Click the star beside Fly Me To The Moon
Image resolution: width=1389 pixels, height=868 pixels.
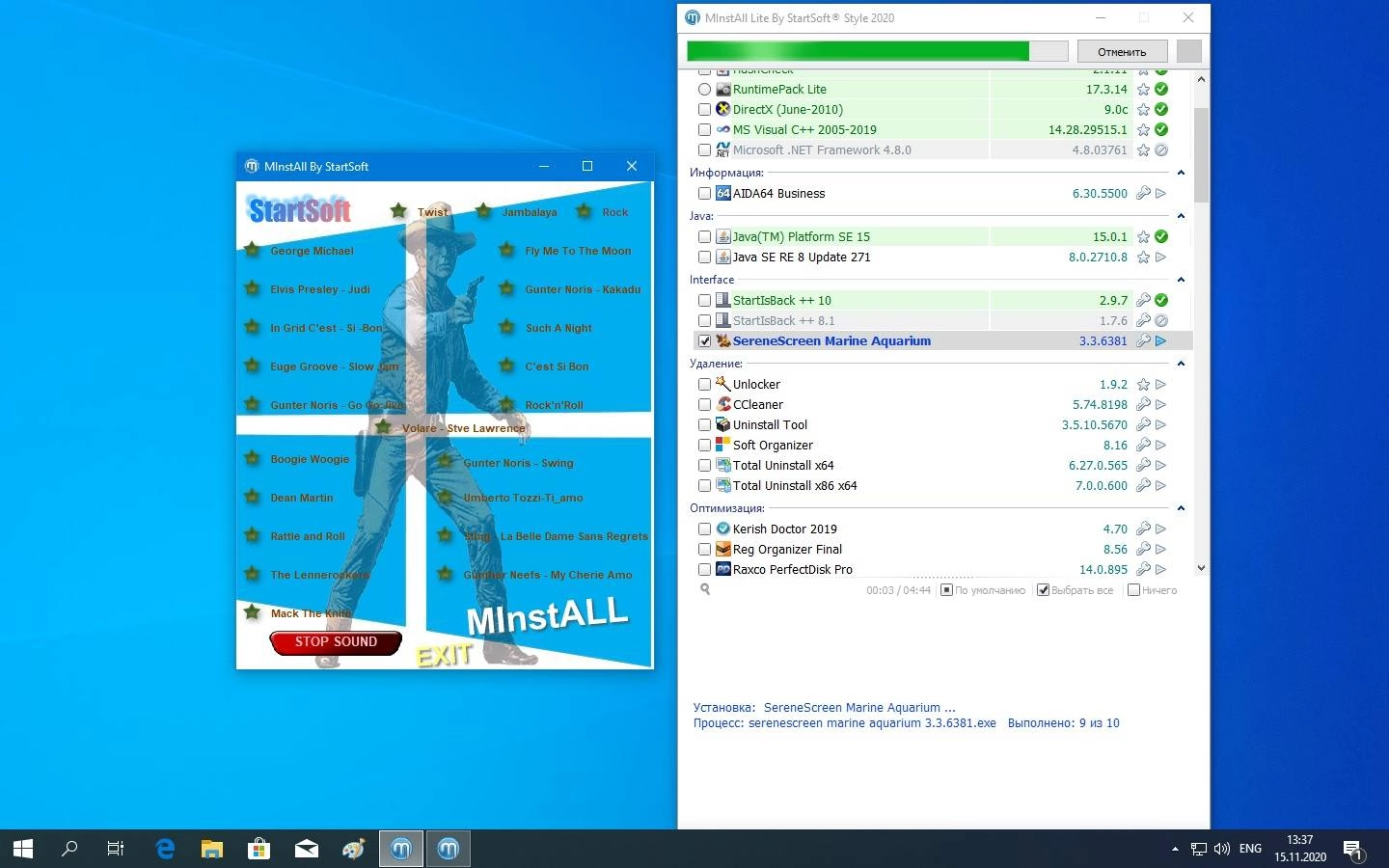coord(506,251)
